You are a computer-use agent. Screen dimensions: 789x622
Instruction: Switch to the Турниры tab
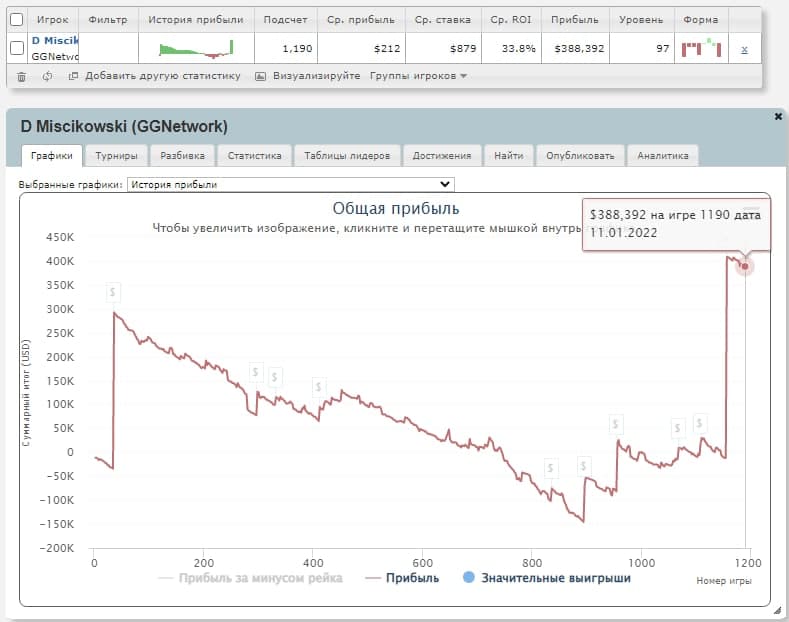[118, 156]
